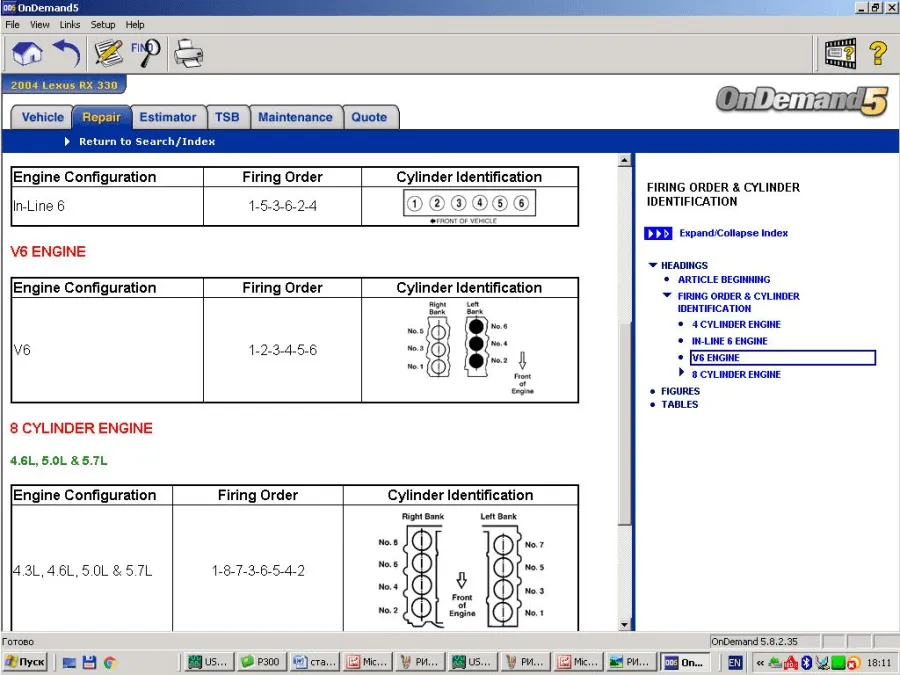Select the Quote tab

369,117
